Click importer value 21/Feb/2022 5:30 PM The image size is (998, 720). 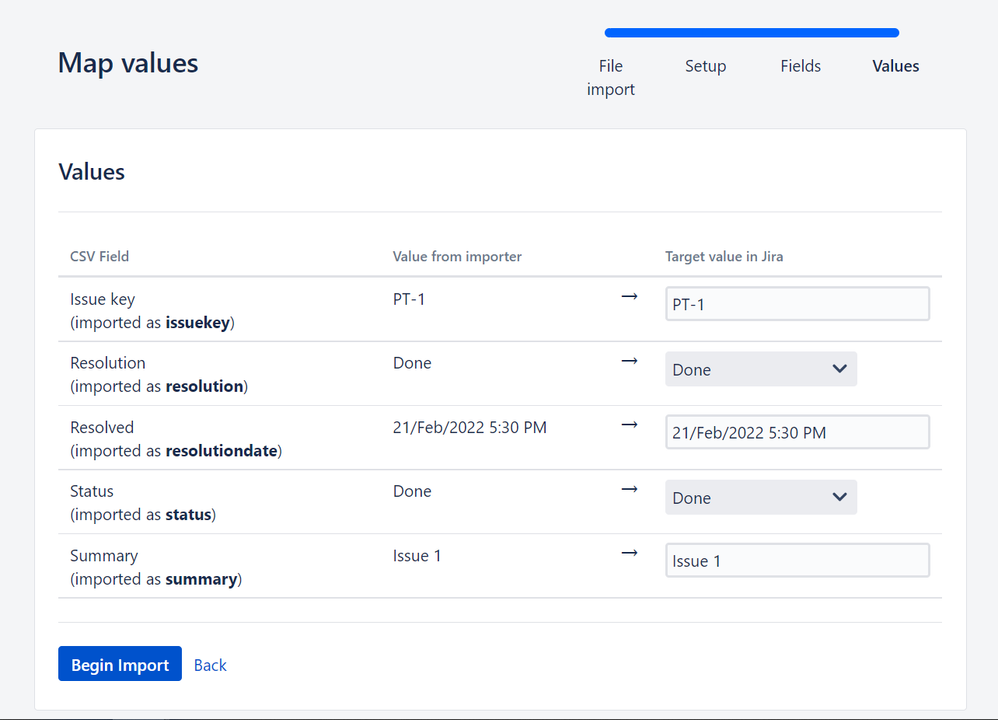[470, 427]
